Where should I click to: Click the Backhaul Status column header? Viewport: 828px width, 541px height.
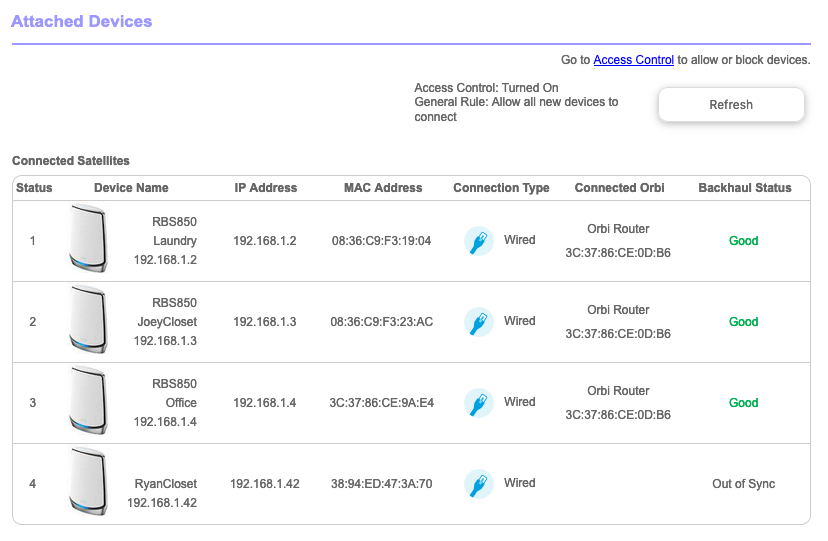744,188
